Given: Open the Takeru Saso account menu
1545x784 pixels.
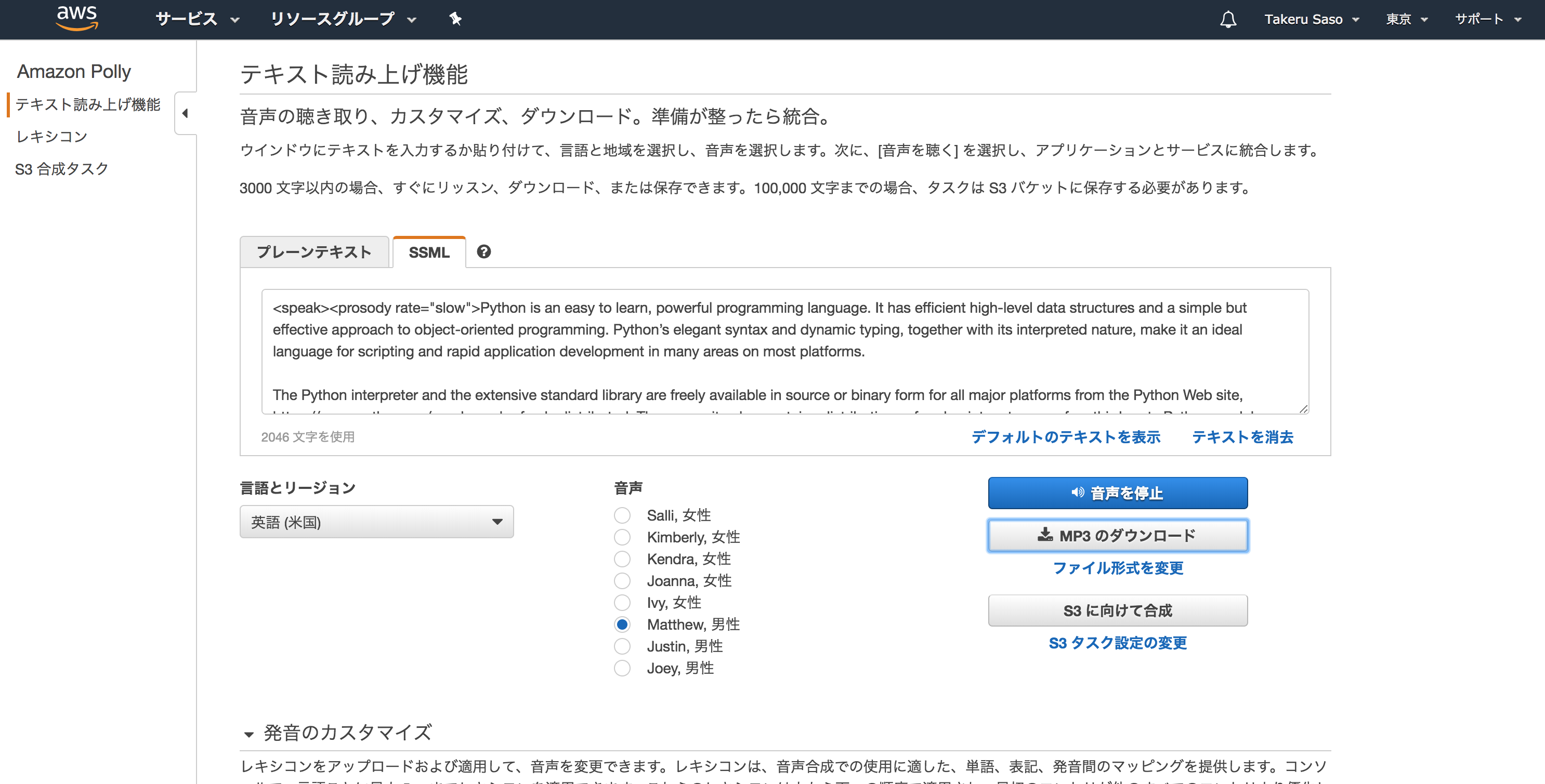Looking at the screenshot, I should pos(1311,19).
